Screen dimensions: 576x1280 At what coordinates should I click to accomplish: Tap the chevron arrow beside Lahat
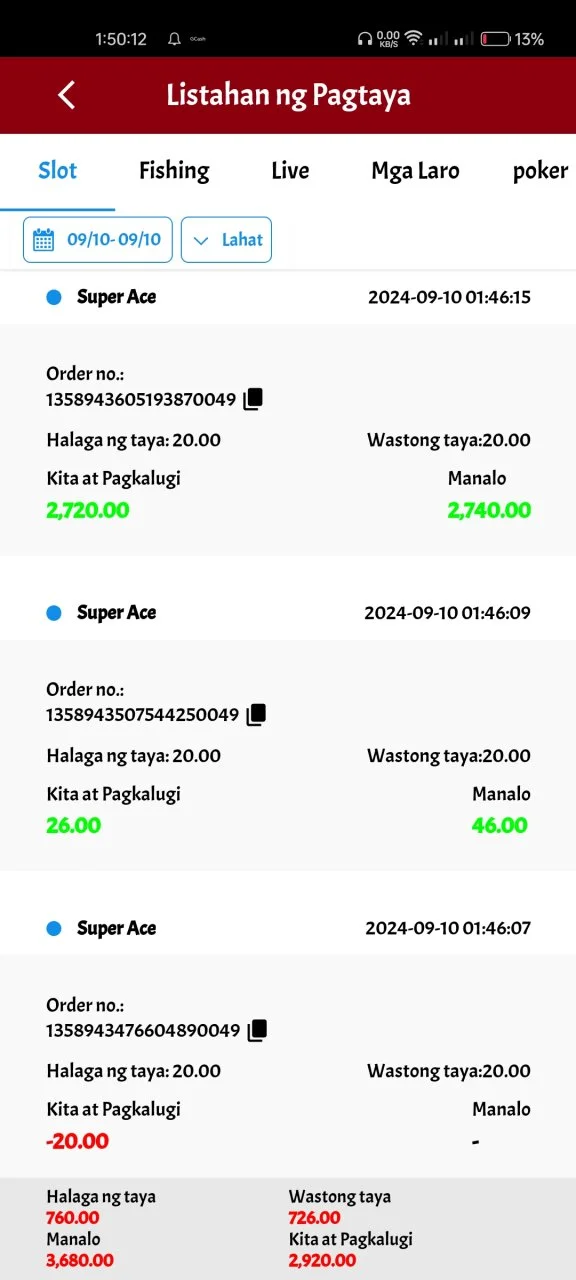(x=201, y=241)
